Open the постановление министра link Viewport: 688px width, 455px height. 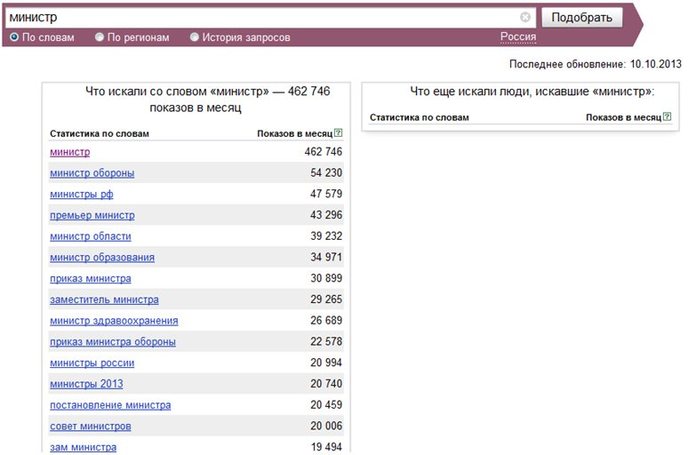111,405
